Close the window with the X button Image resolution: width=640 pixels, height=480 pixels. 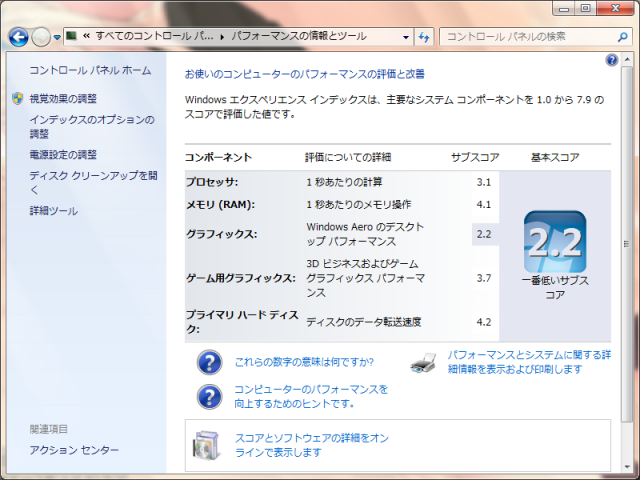coord(616,8)
